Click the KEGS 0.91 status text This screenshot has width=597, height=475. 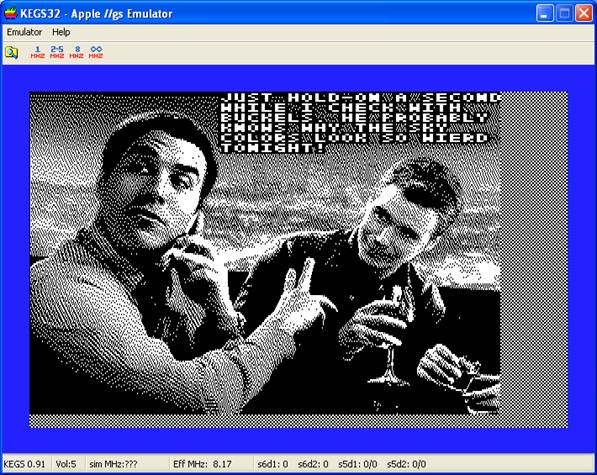pyautogui.click(x=24, y=464)
